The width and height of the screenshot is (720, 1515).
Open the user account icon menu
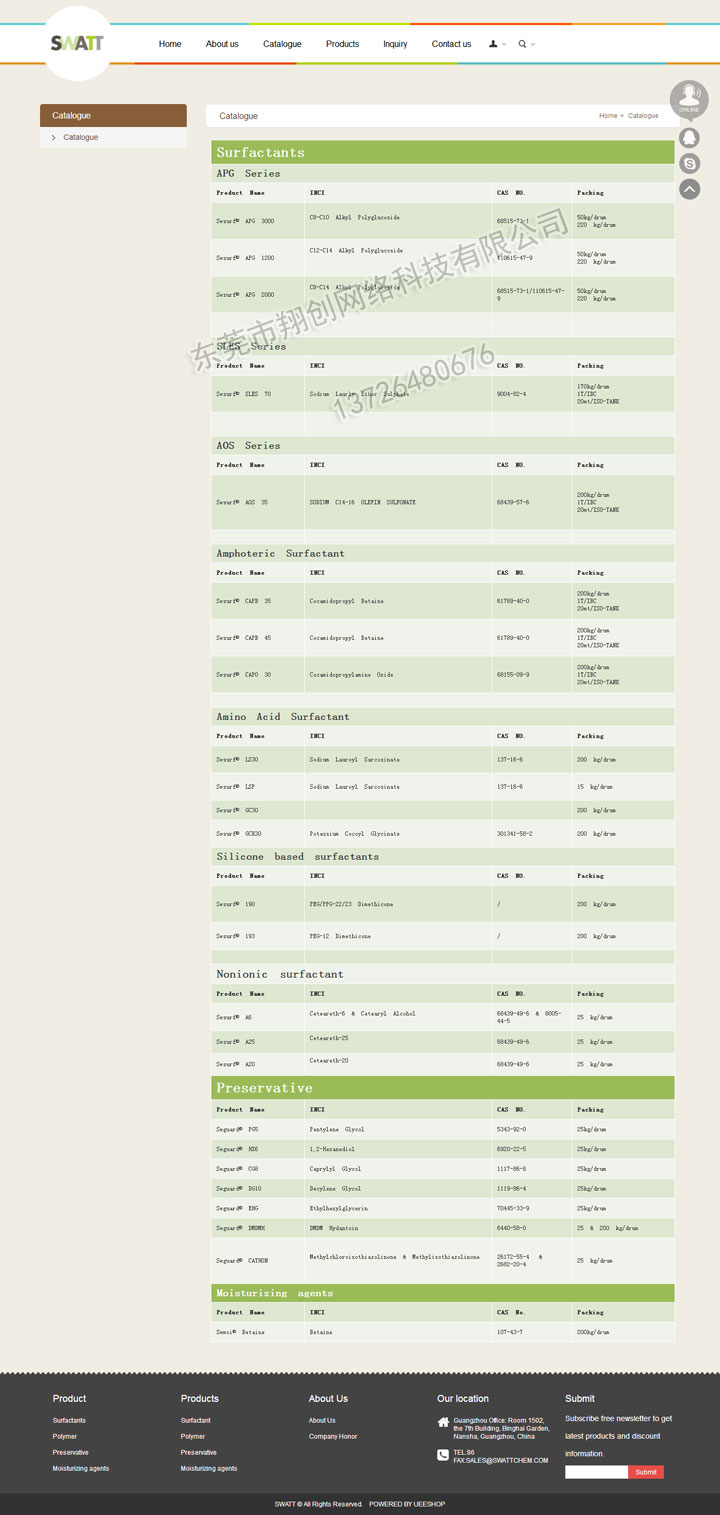click(x=493, y=44)
